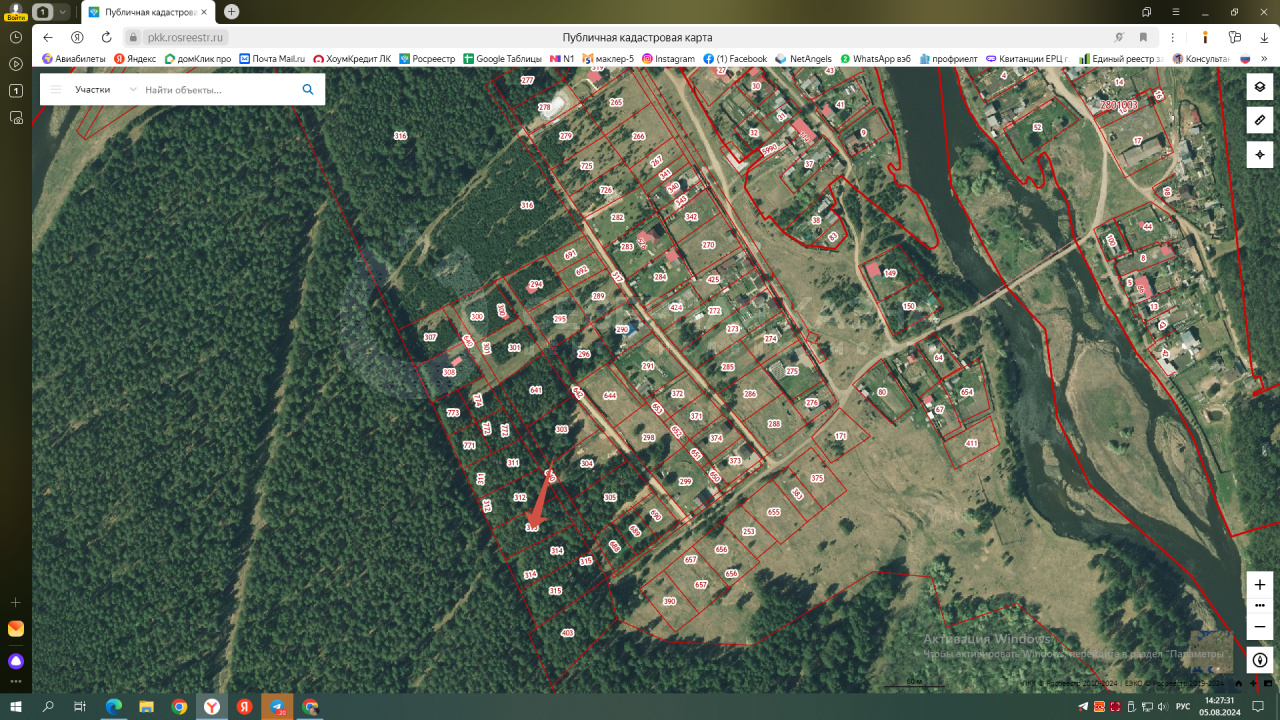Open 'ХоумКредит ЛК' bookmark
This screenshot has height=720, width=1280.
[352, 59]
